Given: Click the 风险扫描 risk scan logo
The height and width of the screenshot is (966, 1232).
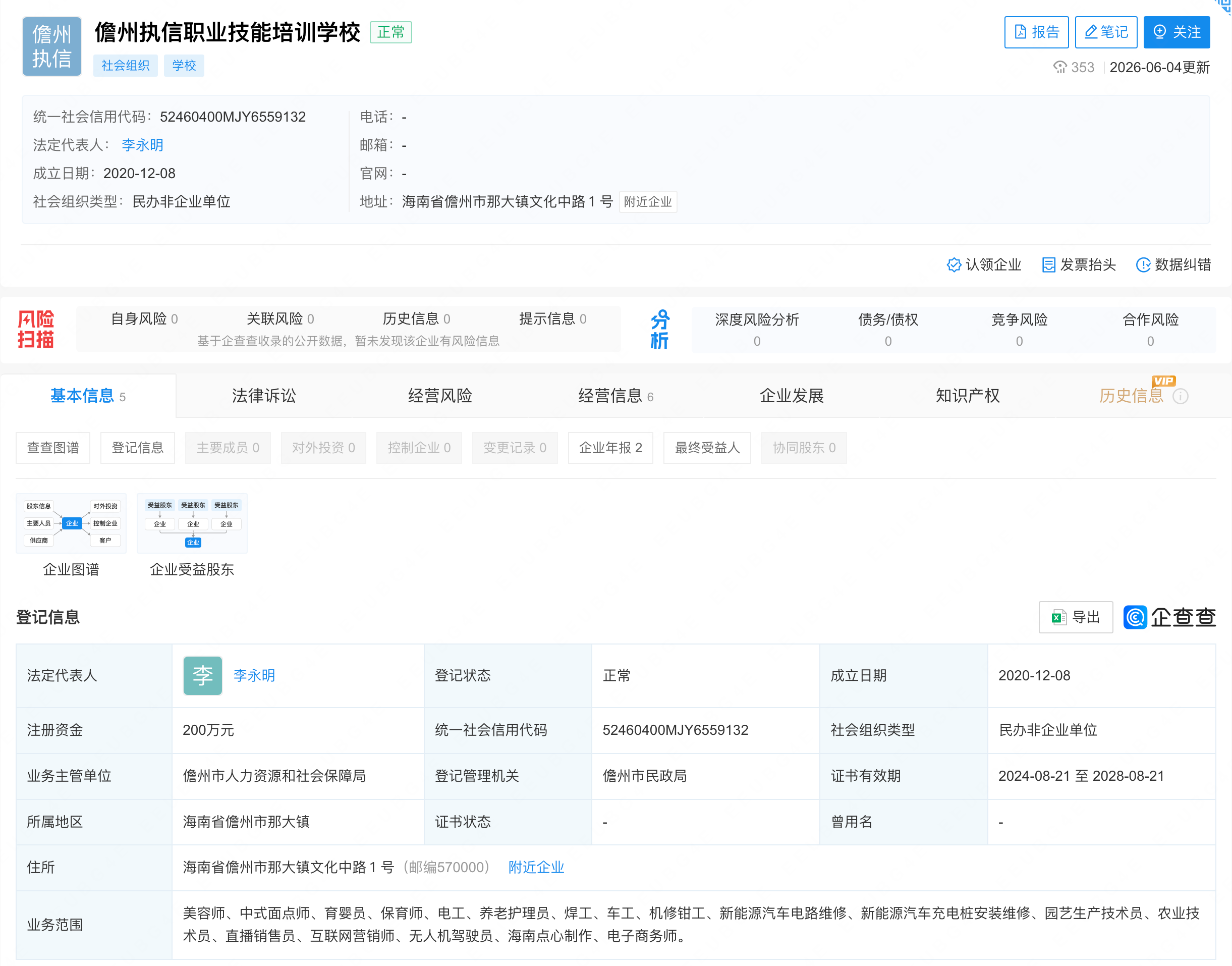Looking at the screenshot, I should (x=36, y=329).
